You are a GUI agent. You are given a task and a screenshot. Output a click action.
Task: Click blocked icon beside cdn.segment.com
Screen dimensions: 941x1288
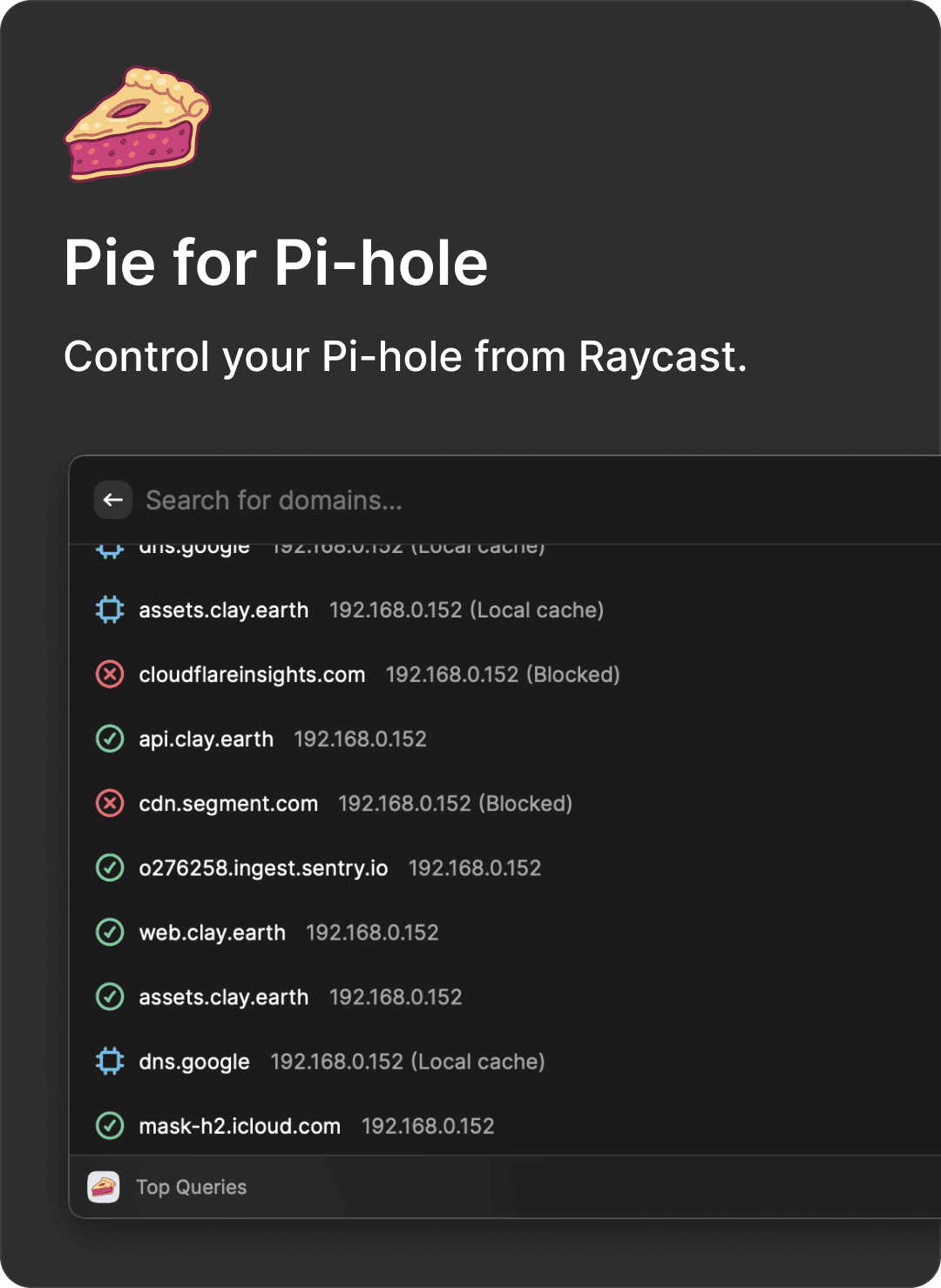click(110, 803)
